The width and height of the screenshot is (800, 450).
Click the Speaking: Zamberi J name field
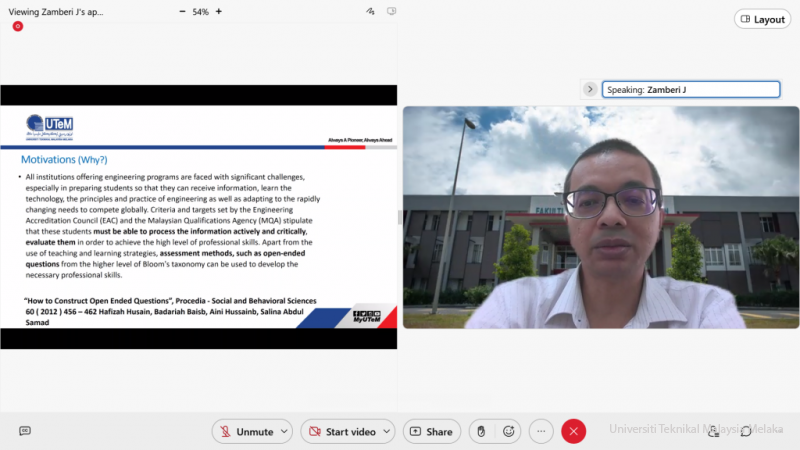point(691,89)
